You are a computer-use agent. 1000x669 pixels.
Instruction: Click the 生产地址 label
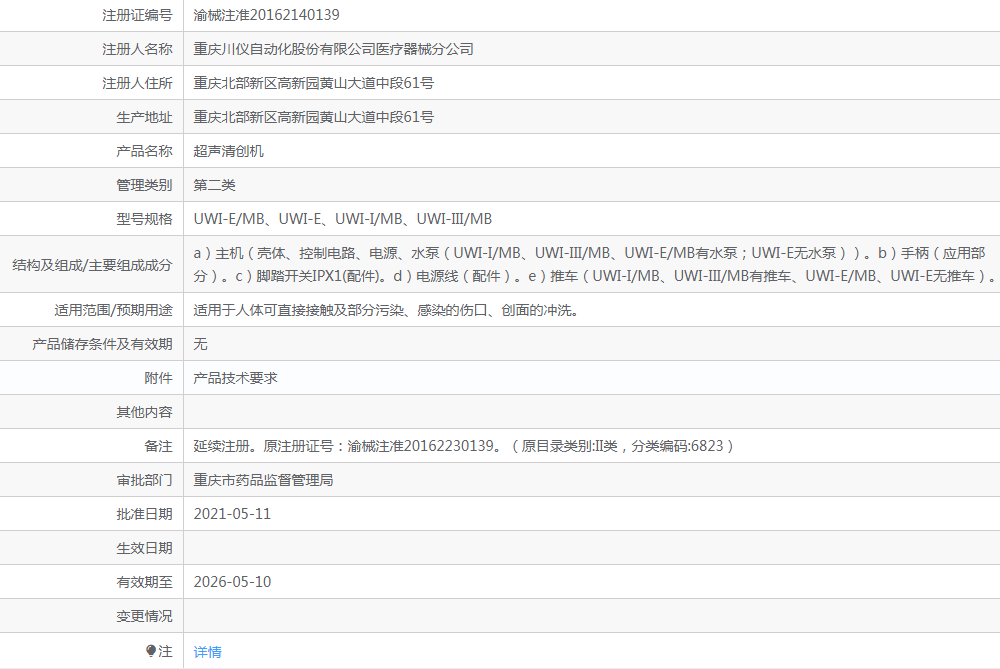click(144, 117)
